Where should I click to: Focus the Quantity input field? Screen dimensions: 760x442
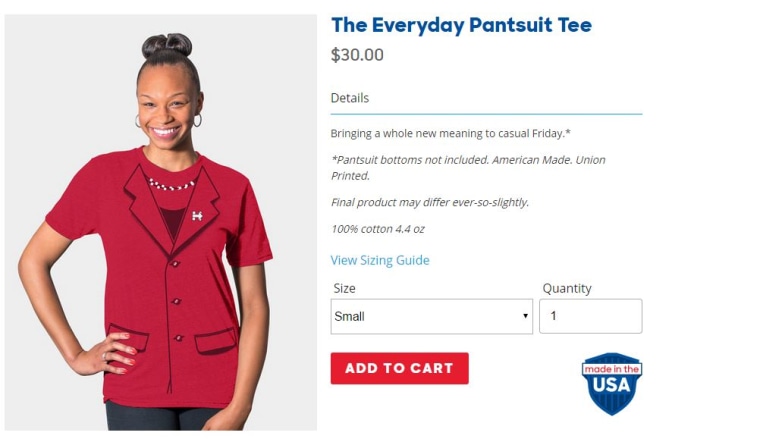[590, 316]
